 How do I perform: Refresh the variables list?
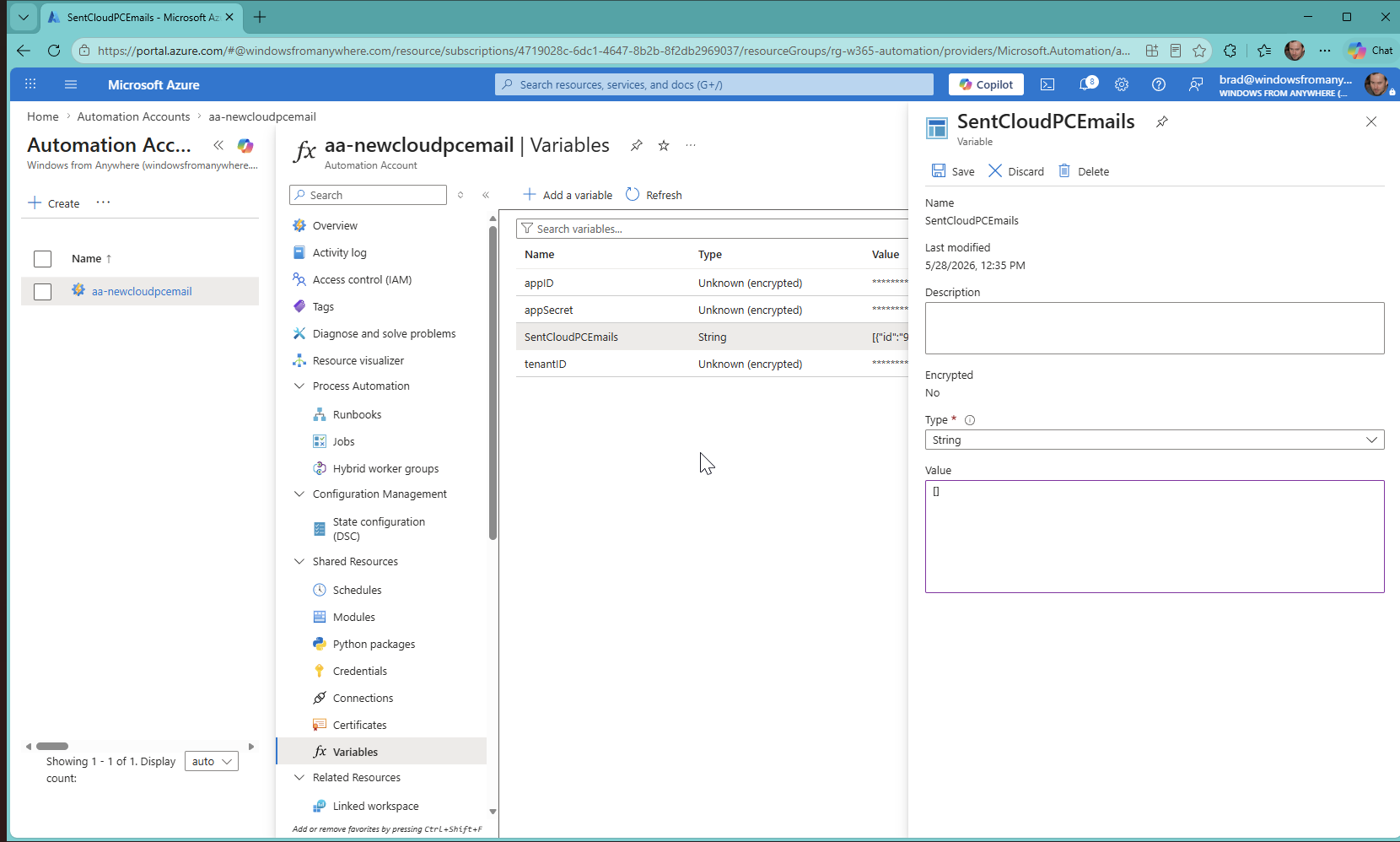tap(654, 195)
